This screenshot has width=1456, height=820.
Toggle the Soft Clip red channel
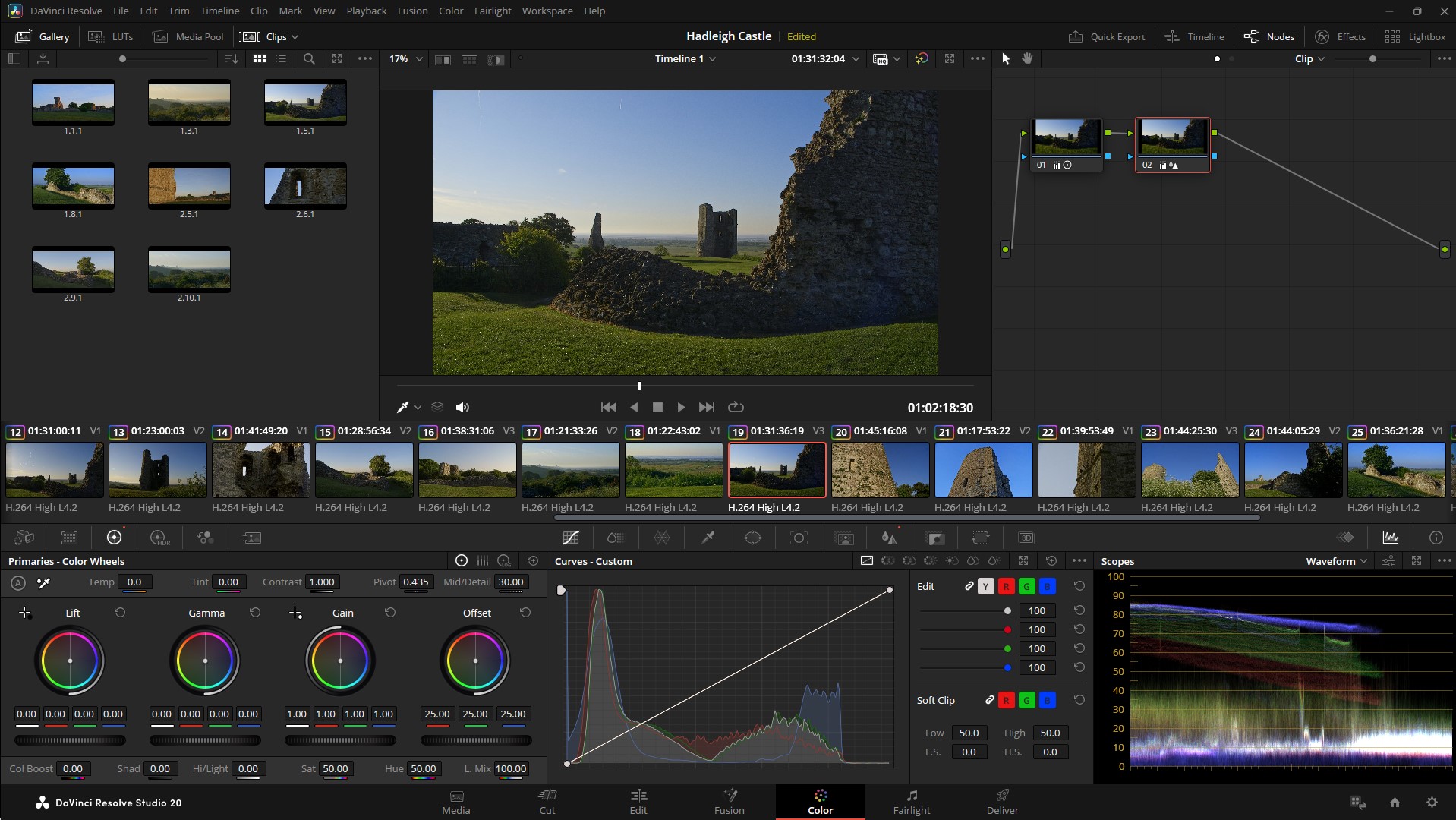click(x=1006, y=700)
